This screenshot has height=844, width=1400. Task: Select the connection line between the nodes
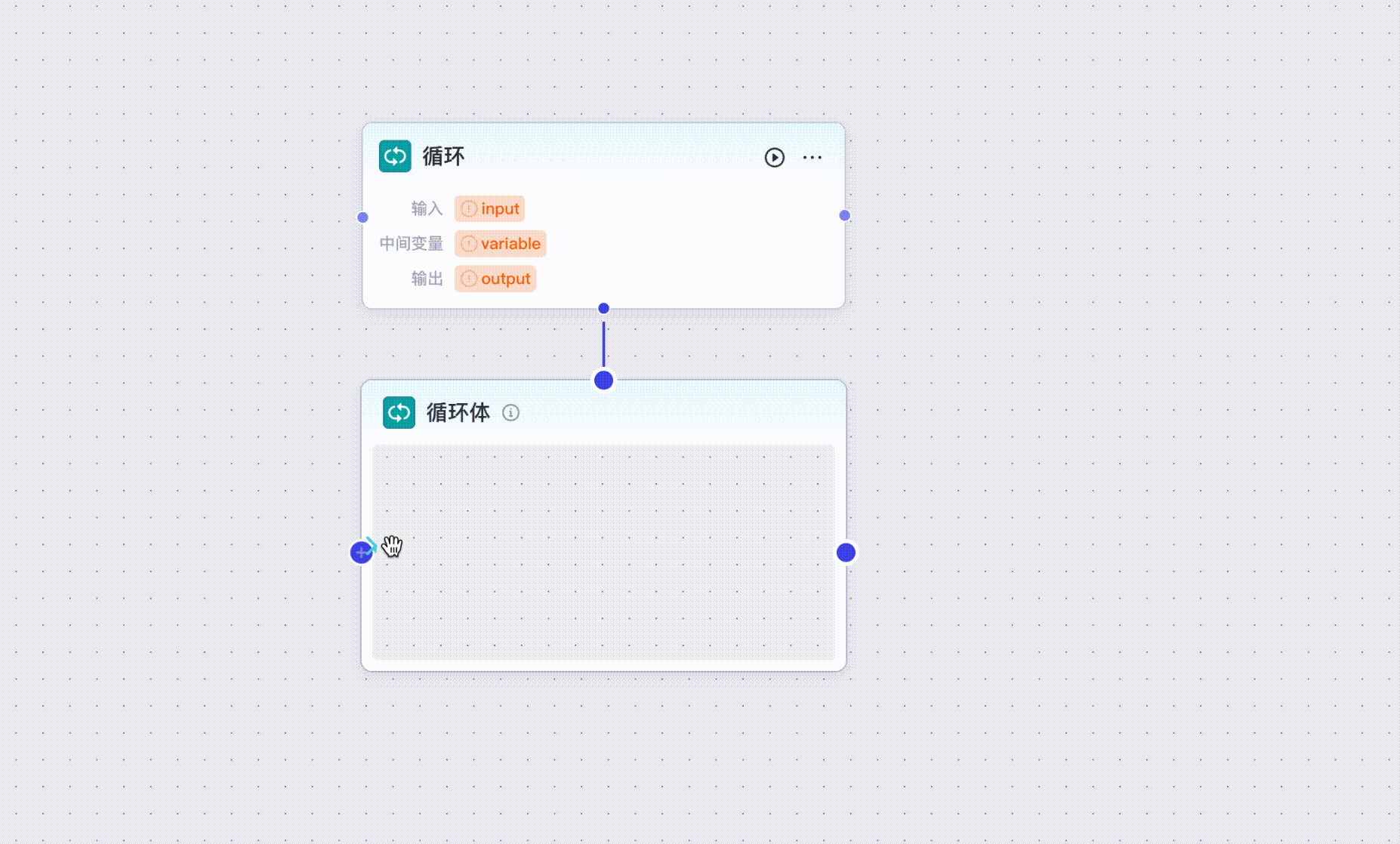click(603, 343)
